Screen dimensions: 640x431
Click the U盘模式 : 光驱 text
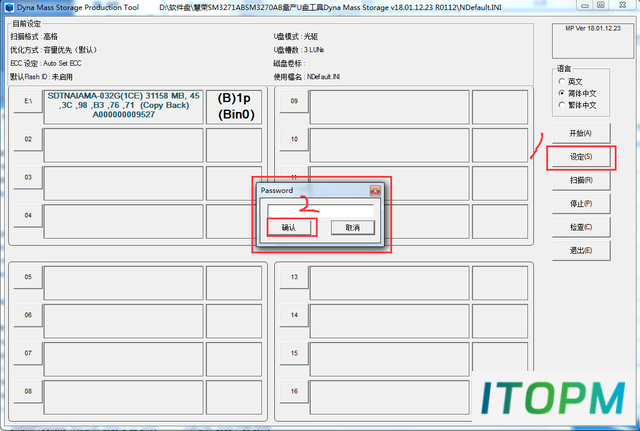click(296, 36)
